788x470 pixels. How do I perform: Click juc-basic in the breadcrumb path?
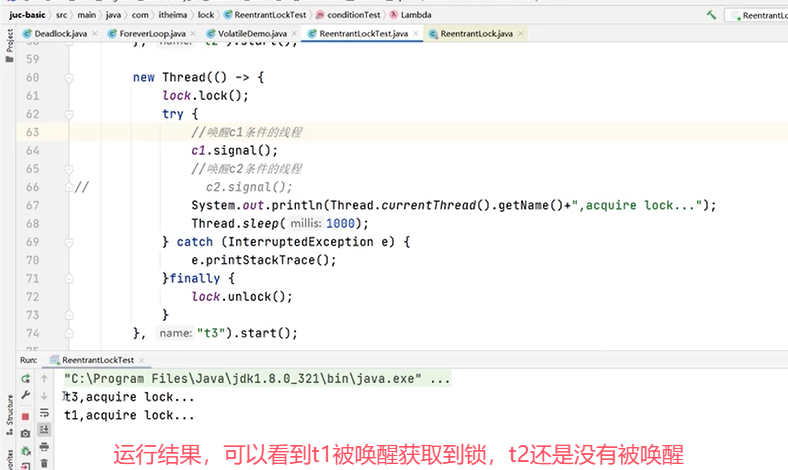coord(27,15)
